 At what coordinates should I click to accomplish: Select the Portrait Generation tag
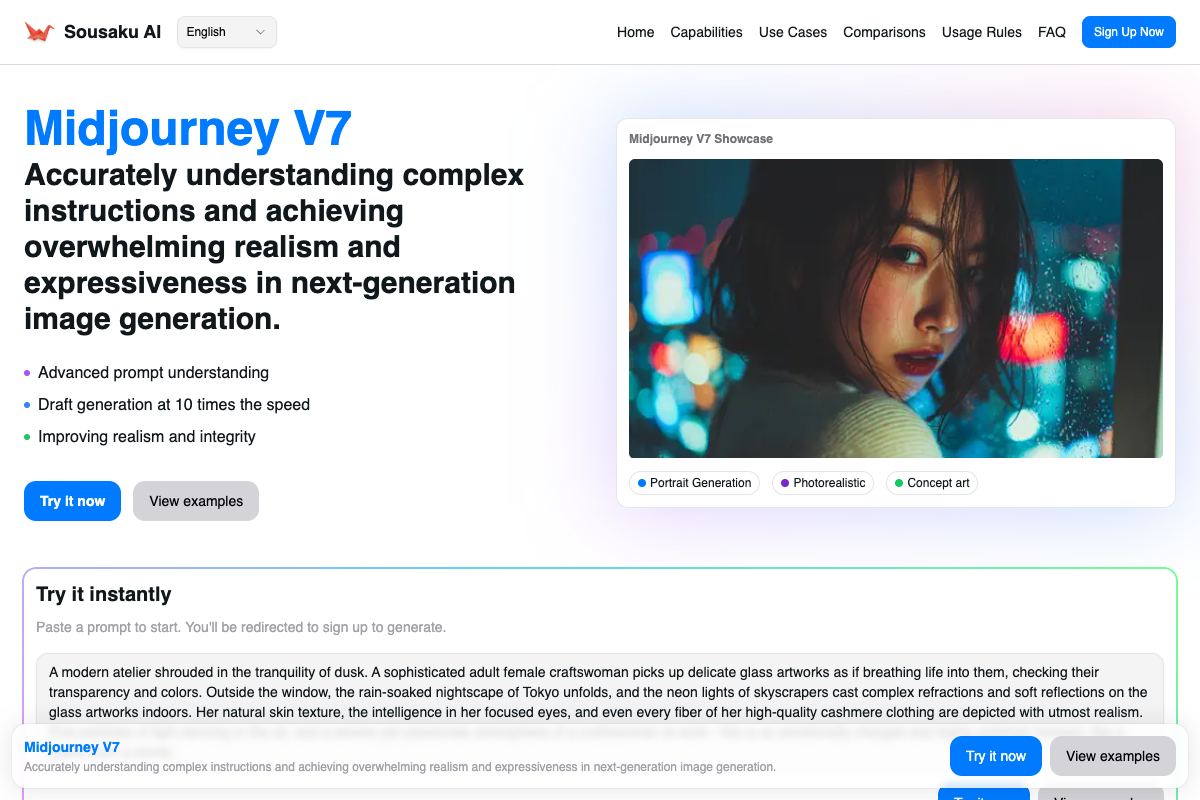(x=694, y=483)
